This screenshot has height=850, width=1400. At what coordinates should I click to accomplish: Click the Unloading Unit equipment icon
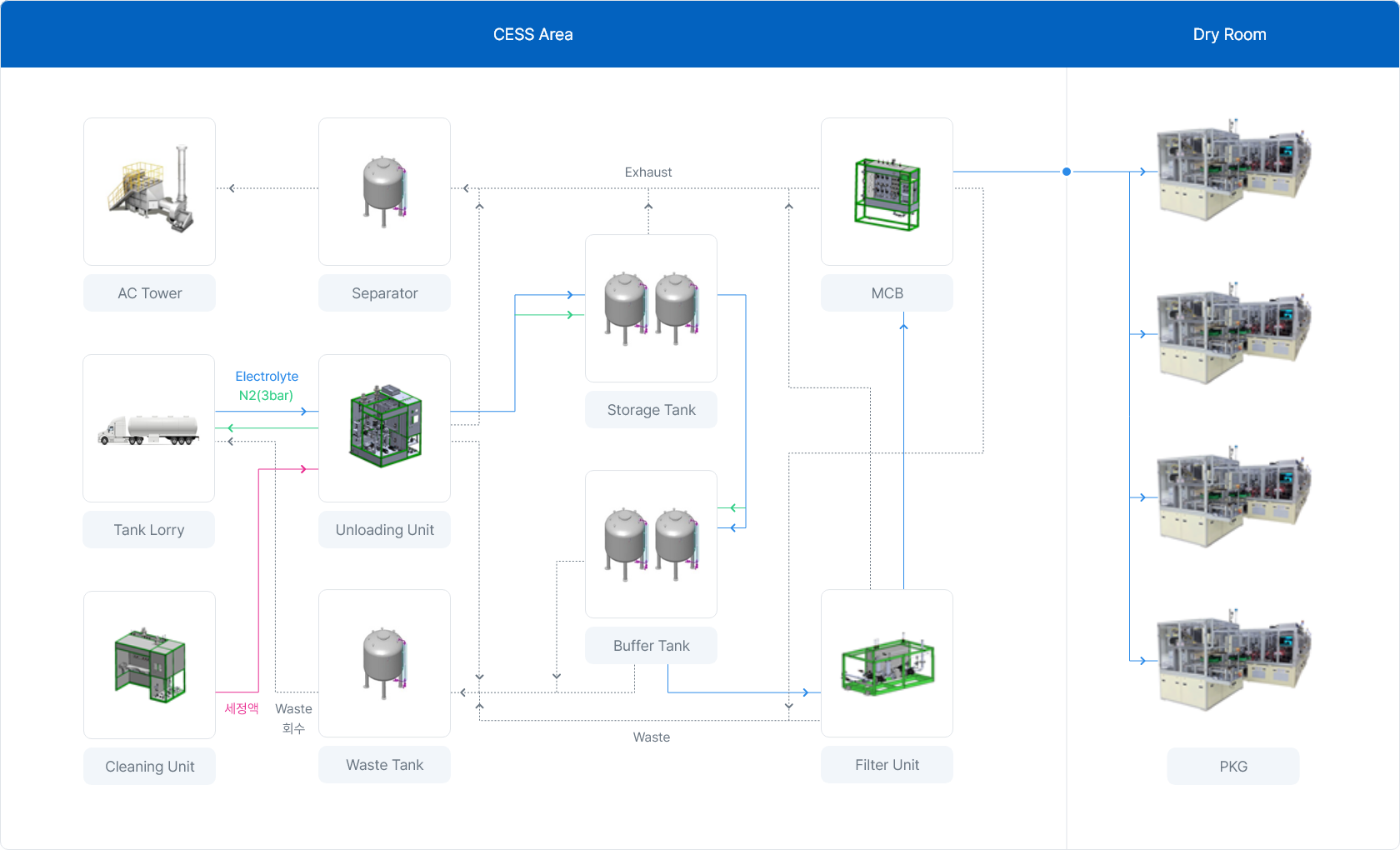(384, 428)
